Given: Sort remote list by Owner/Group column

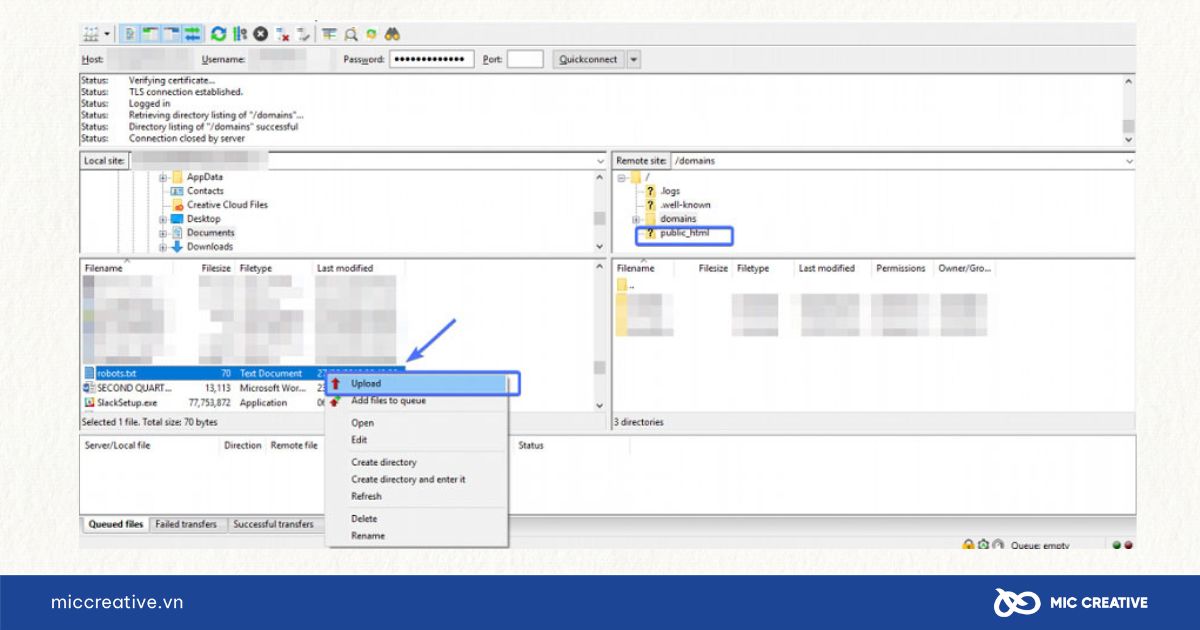Looking at the screenshot, I should pos(964,268).
